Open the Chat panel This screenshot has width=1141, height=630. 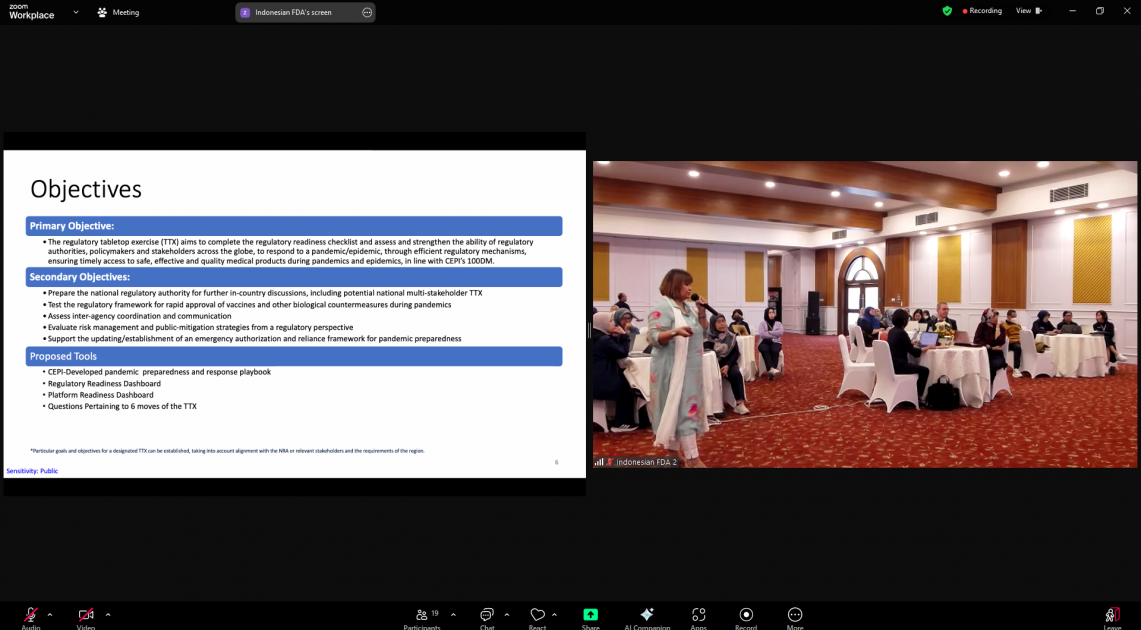point(487,616)
